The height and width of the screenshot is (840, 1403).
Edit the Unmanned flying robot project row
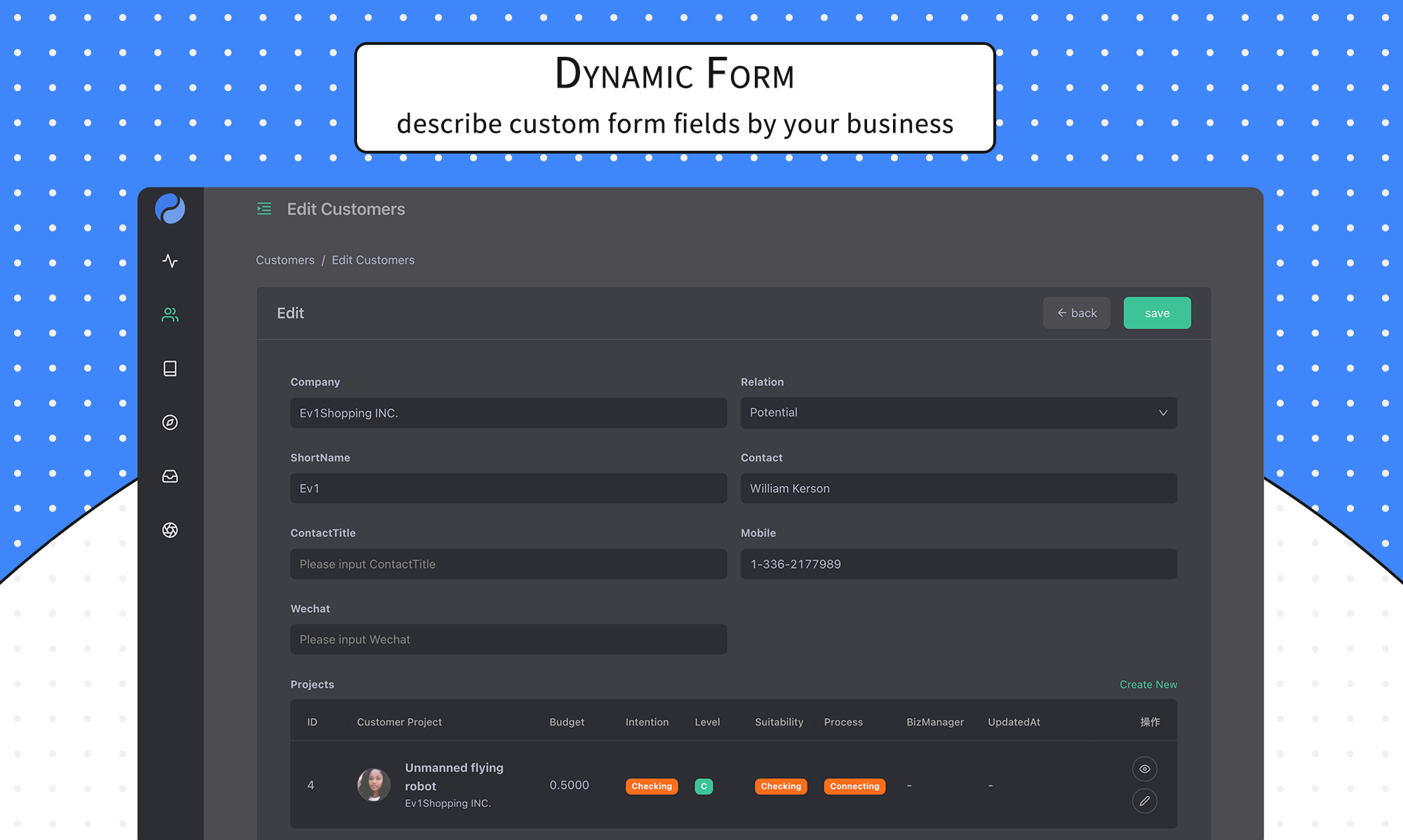(1145, 801)
